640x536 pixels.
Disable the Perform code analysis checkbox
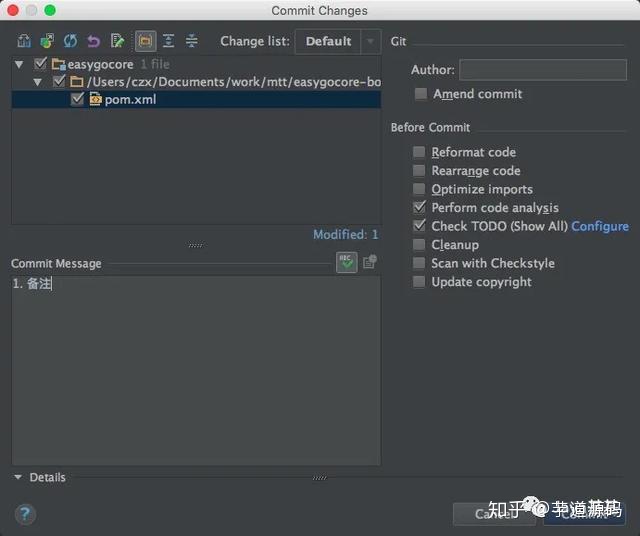pyautogui.click(x=419, y=207)
